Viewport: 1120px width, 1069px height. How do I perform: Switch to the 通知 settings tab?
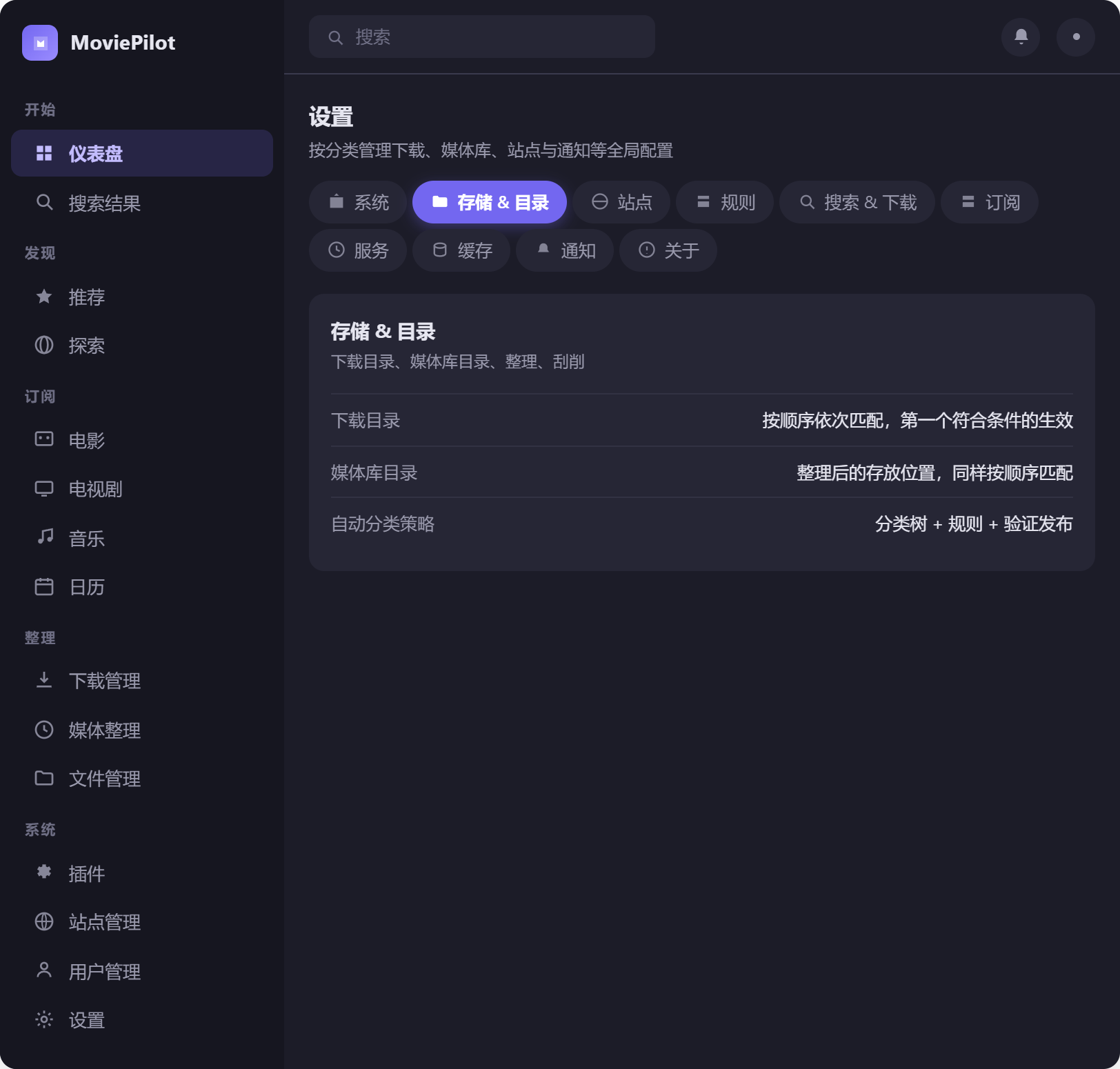[x=565, y=250]
